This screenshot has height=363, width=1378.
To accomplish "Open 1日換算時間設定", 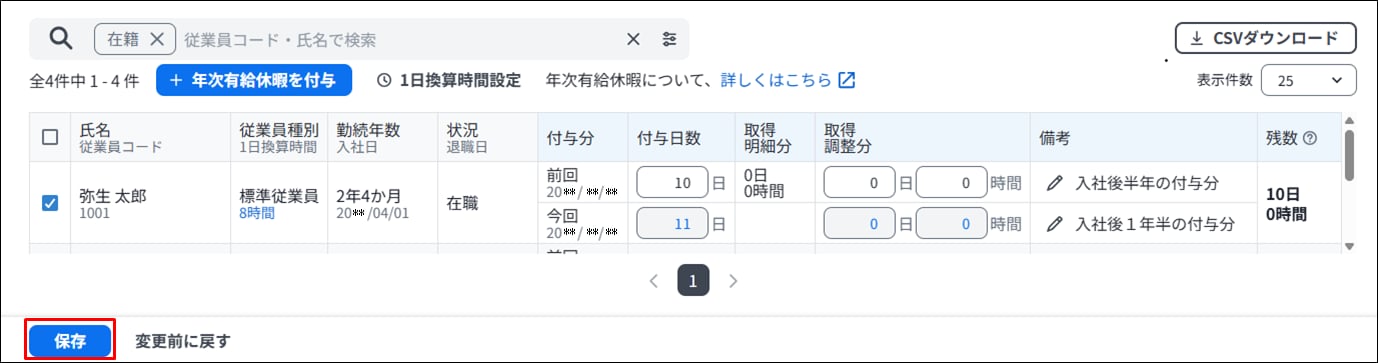I will 449,80.
